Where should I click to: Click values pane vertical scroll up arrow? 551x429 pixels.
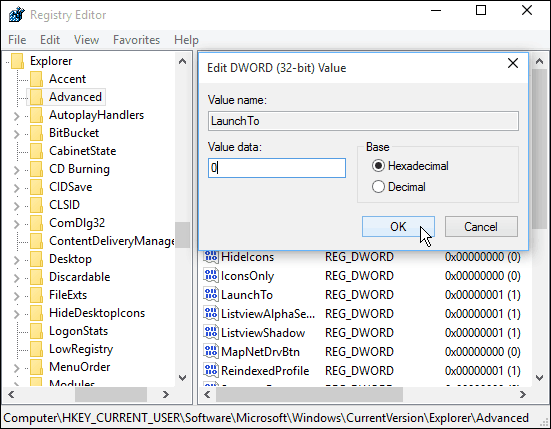tap(539, 61)
